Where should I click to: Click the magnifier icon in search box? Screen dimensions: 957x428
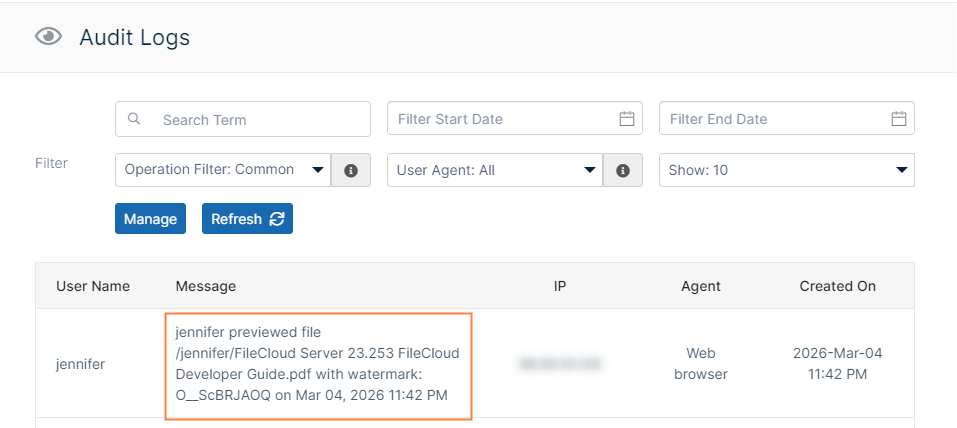click(135, 119)
